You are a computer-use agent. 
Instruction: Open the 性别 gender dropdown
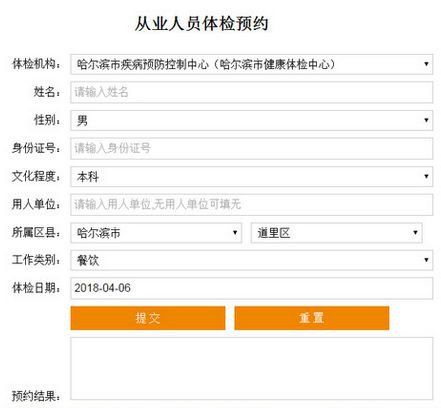coord(251,120)
